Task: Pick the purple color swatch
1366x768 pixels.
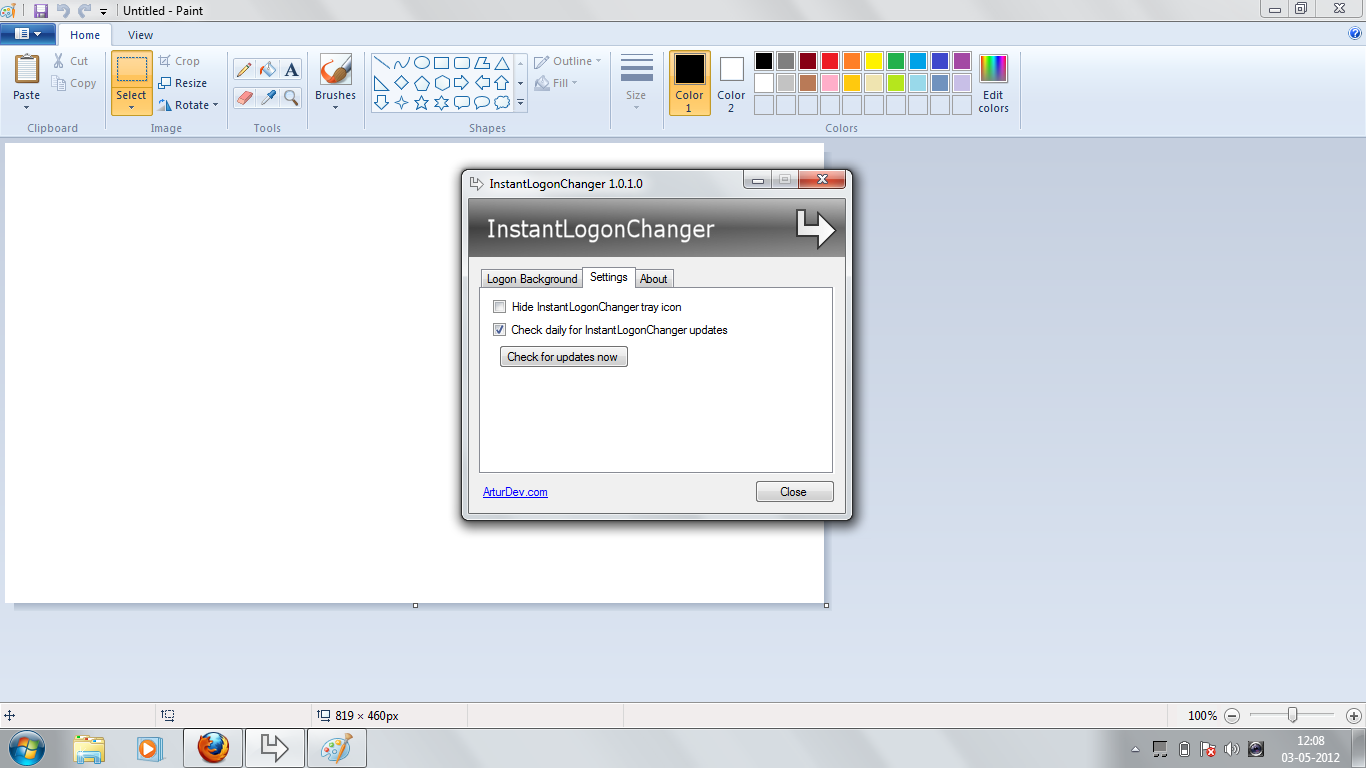Action: (x=962, y=61)
